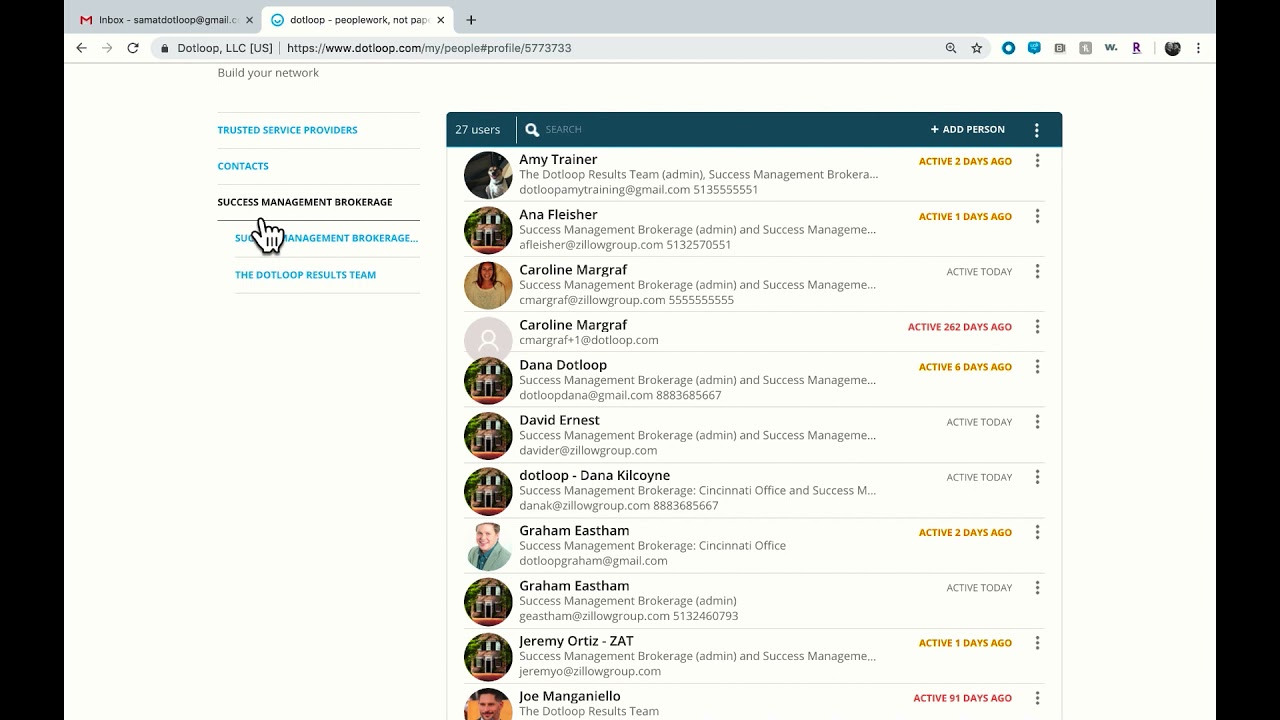
Task: Open the user list header options menu
Action: coord(1037,130)
